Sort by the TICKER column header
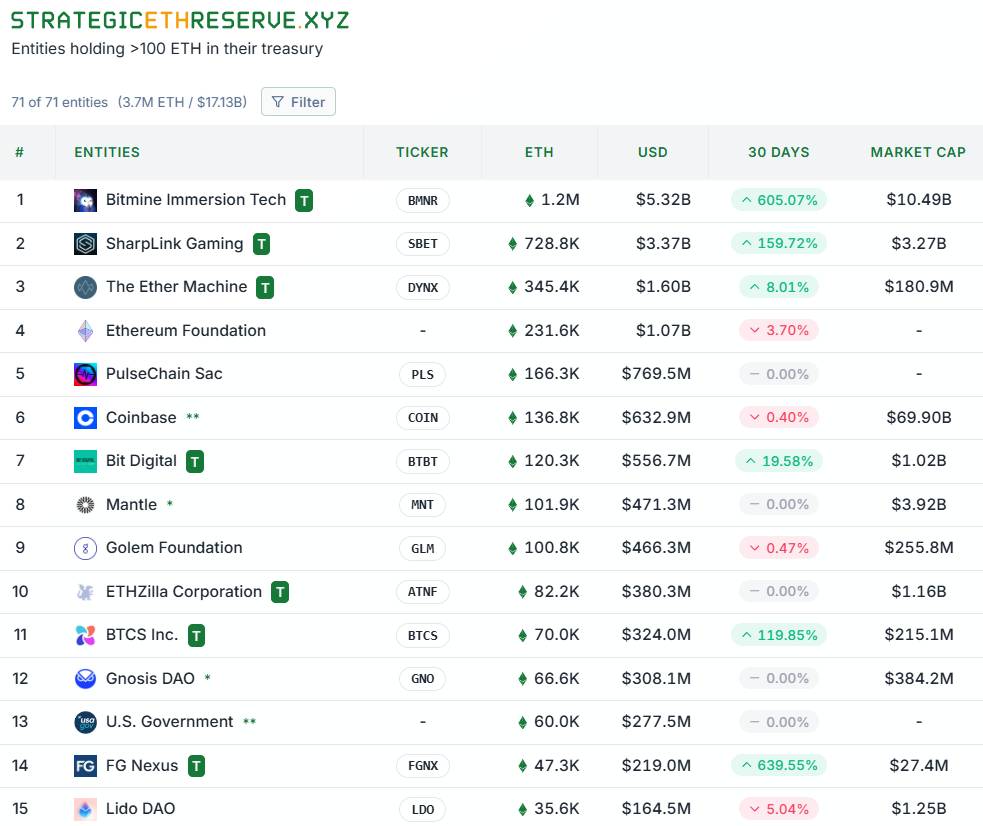This screenshot has height=826, width=983. click(x=423, y=152)
